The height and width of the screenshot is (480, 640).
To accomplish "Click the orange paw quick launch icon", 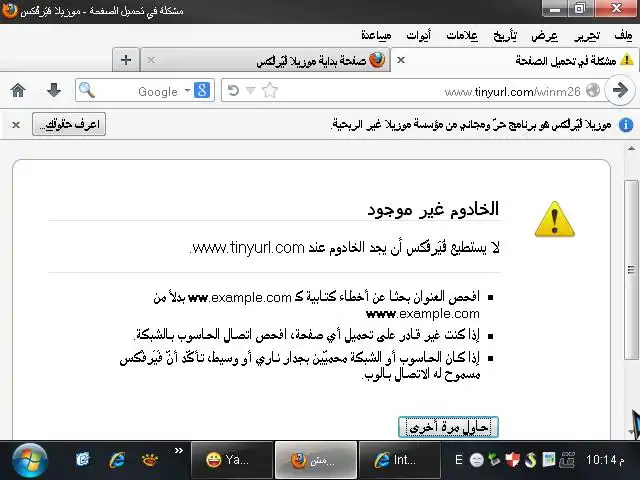I will click(150, 460).
